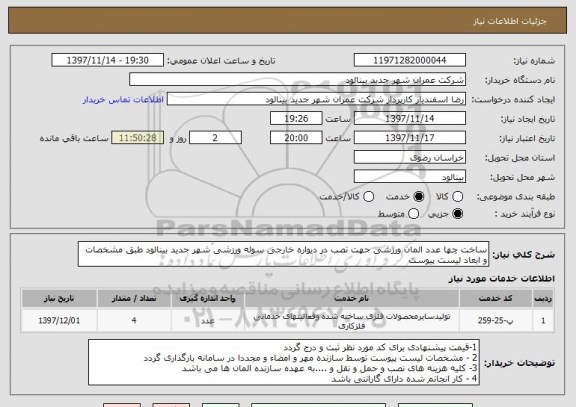The width and height of the screenshot is (576, 407).
Task: Click the تعداد / مقدار column header
Action: (x=134, y=298)
